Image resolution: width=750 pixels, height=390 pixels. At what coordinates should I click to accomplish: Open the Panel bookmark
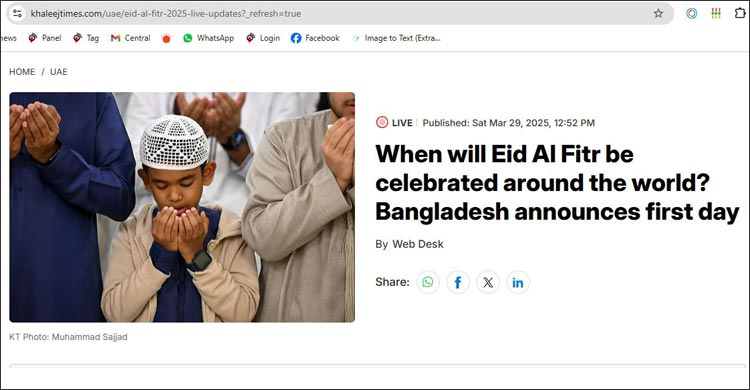pos(44,38)
